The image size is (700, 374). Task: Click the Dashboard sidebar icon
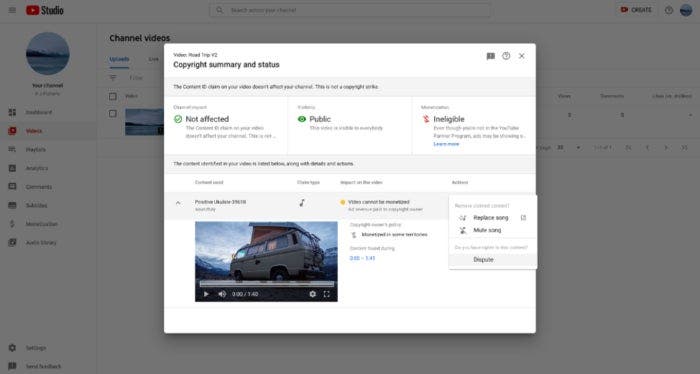pos(12,112)
